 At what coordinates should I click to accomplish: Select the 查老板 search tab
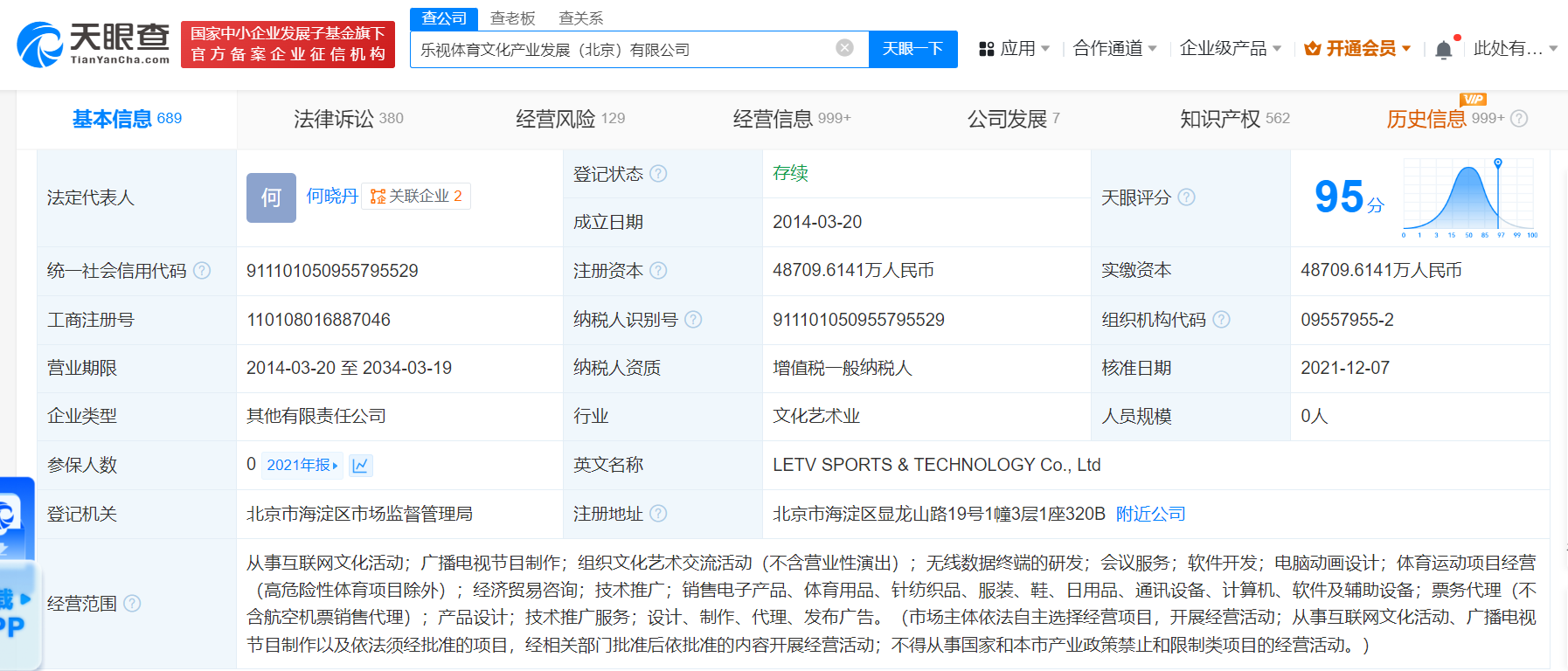(512, 18)
